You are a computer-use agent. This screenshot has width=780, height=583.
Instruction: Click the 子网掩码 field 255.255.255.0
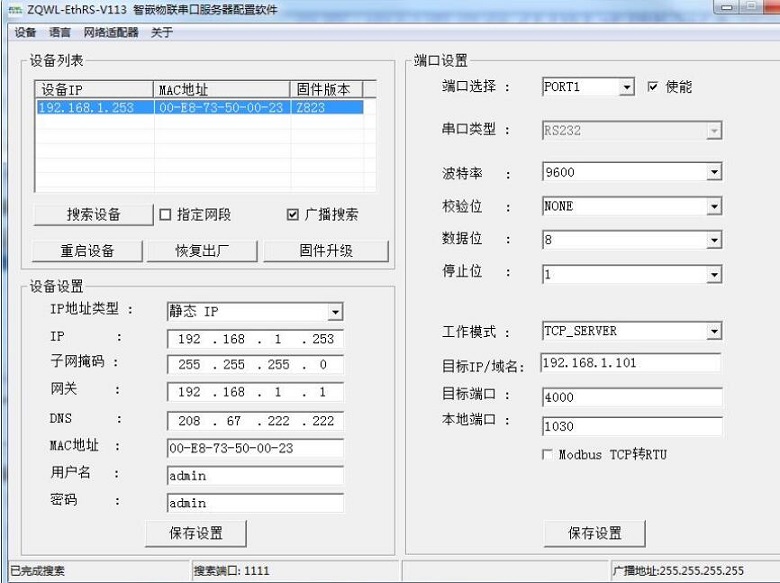click(x=255, y=365)
